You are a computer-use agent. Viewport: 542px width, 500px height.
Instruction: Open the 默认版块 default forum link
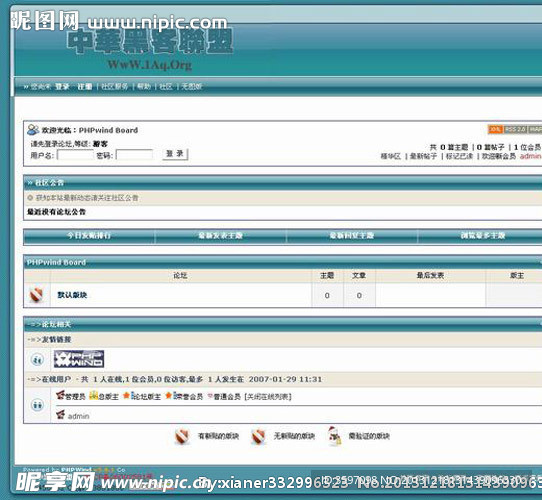[72, 295]
